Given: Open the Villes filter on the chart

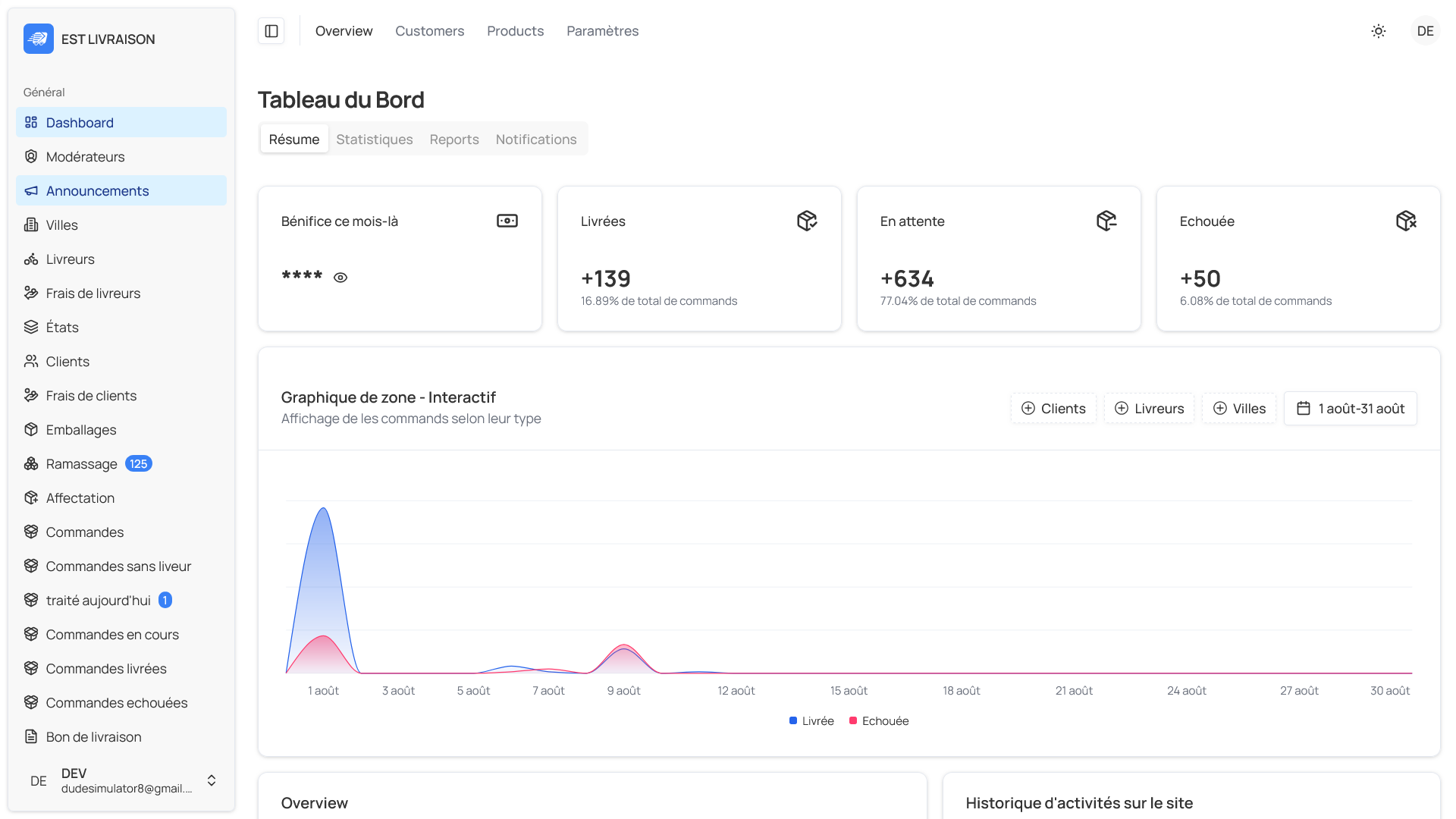Looking at the screenshot, I should coord(1239,408).
